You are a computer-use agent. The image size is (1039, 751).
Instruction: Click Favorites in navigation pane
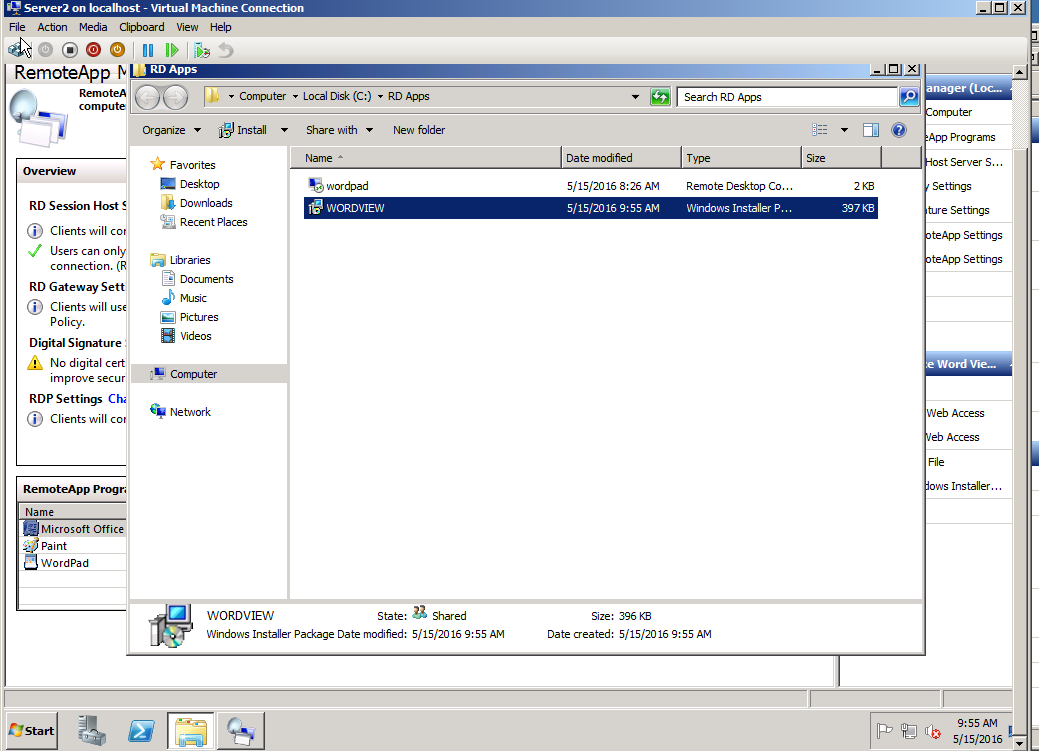pos(192,165)
